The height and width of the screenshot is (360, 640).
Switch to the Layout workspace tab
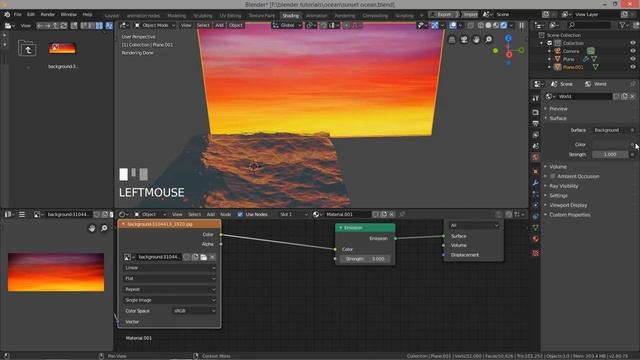coord(111,16)
